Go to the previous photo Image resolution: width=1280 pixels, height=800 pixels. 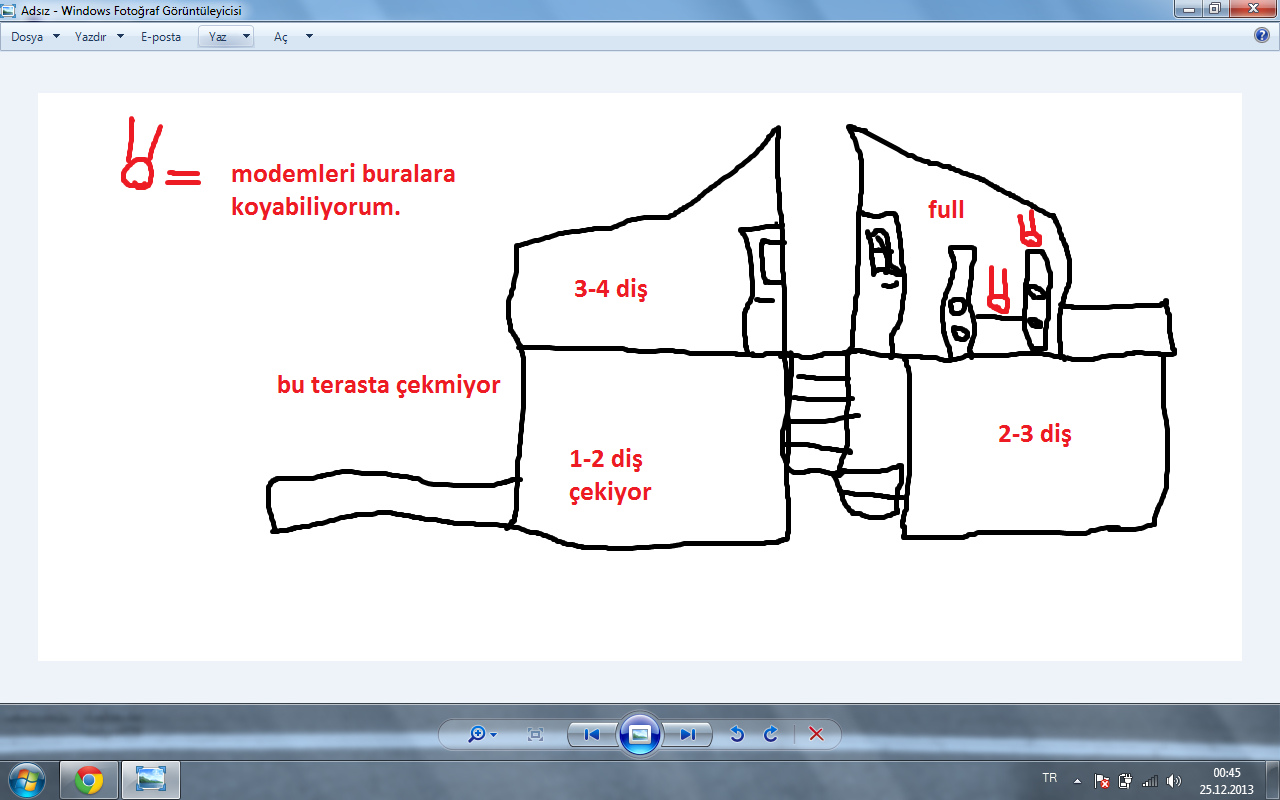pos(592,734)
